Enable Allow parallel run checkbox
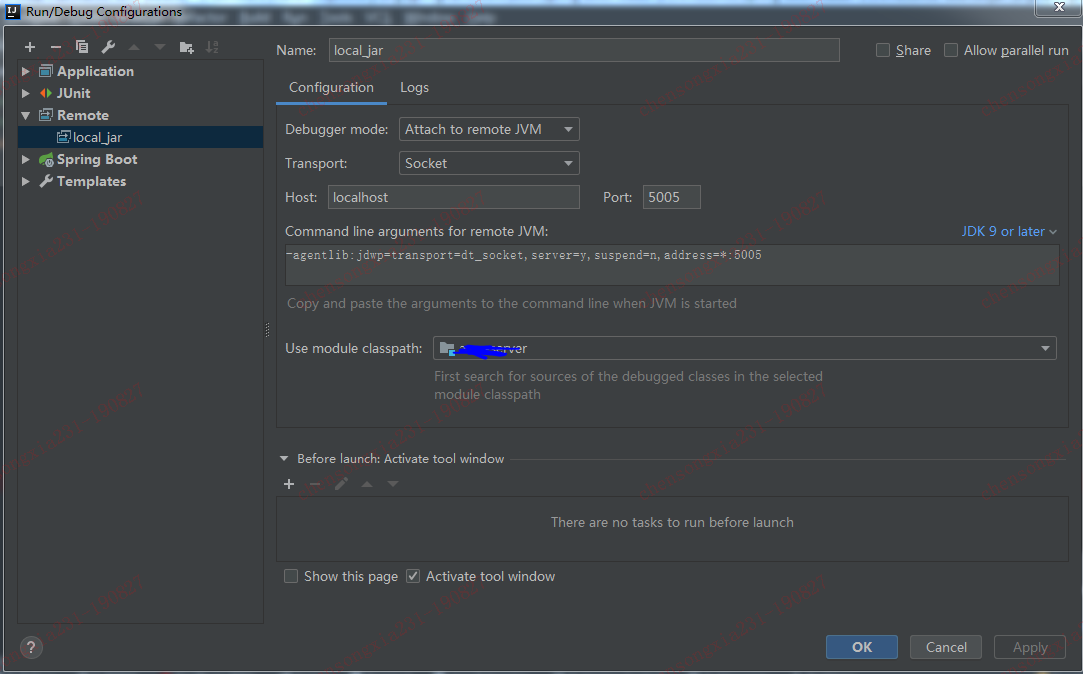Viewport: 1083px width, 674px height. 951,50
